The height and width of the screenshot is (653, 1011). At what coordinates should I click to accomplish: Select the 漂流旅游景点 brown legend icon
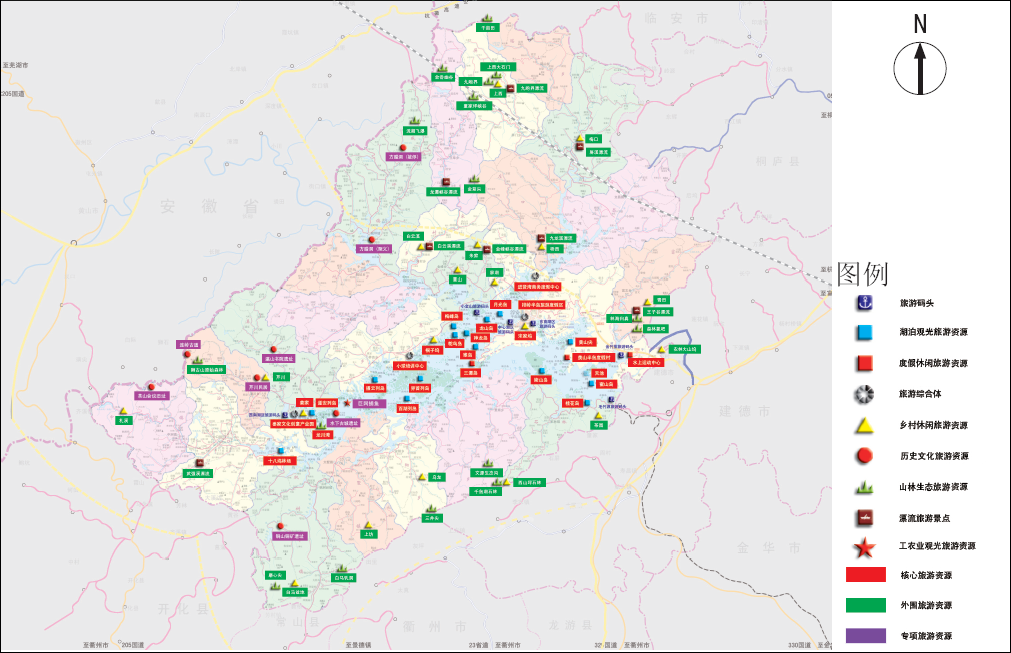[864, 517]
